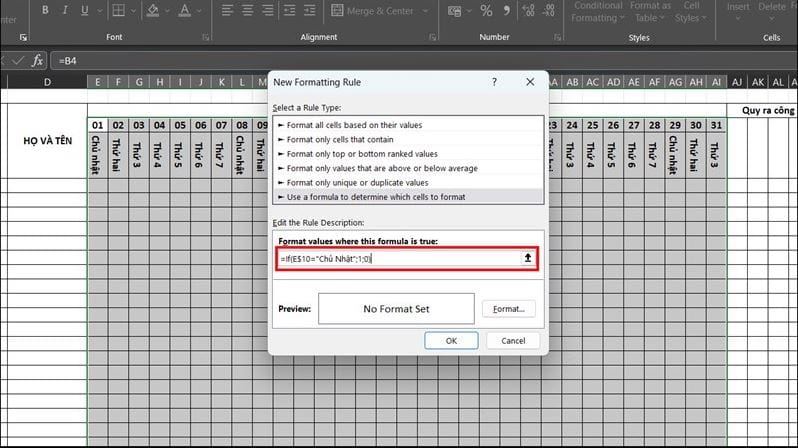Click the Format... button

click(508, 309)
